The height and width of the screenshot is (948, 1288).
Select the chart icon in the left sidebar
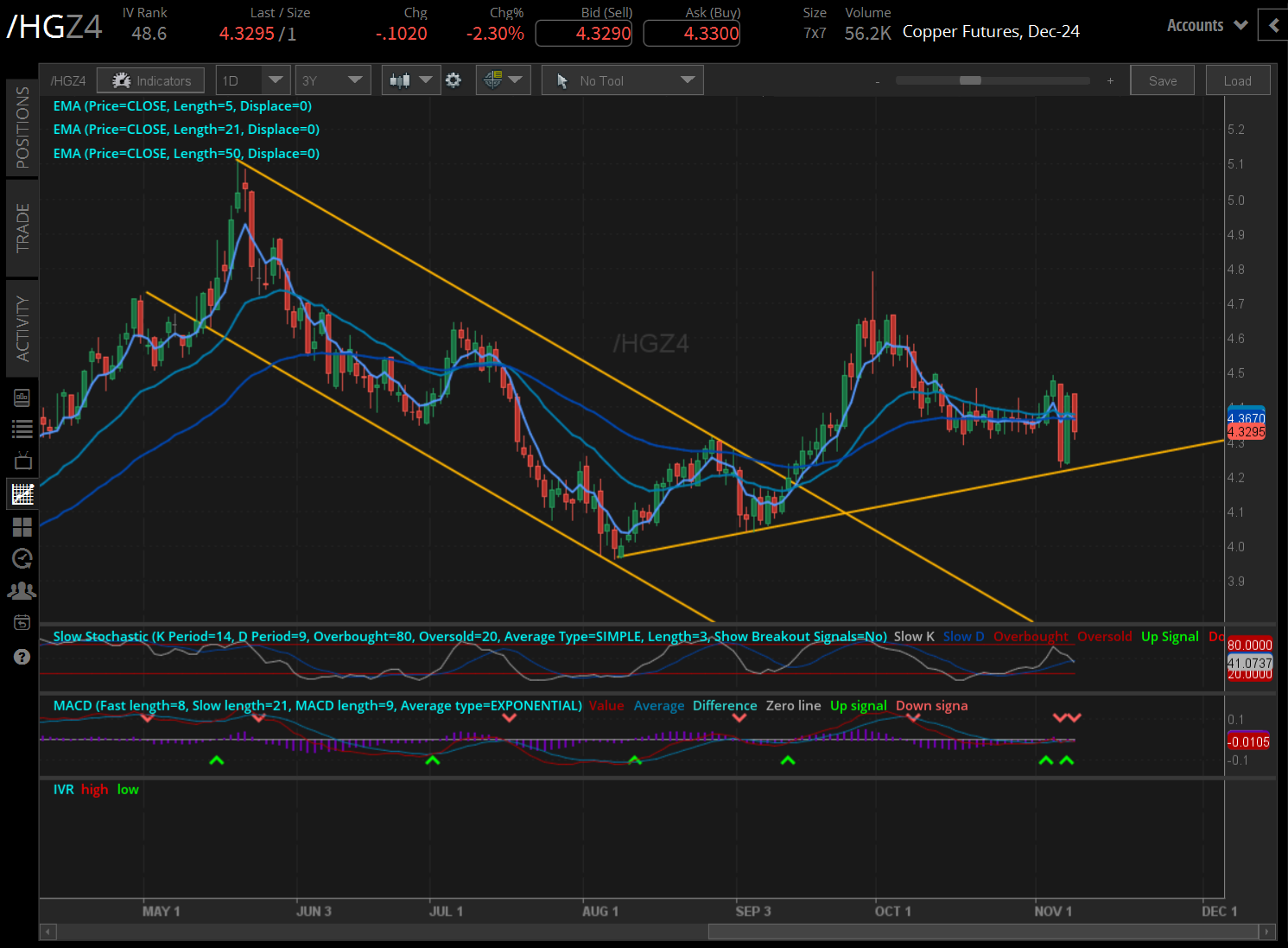pyautogui.click(x=22, y=493)
